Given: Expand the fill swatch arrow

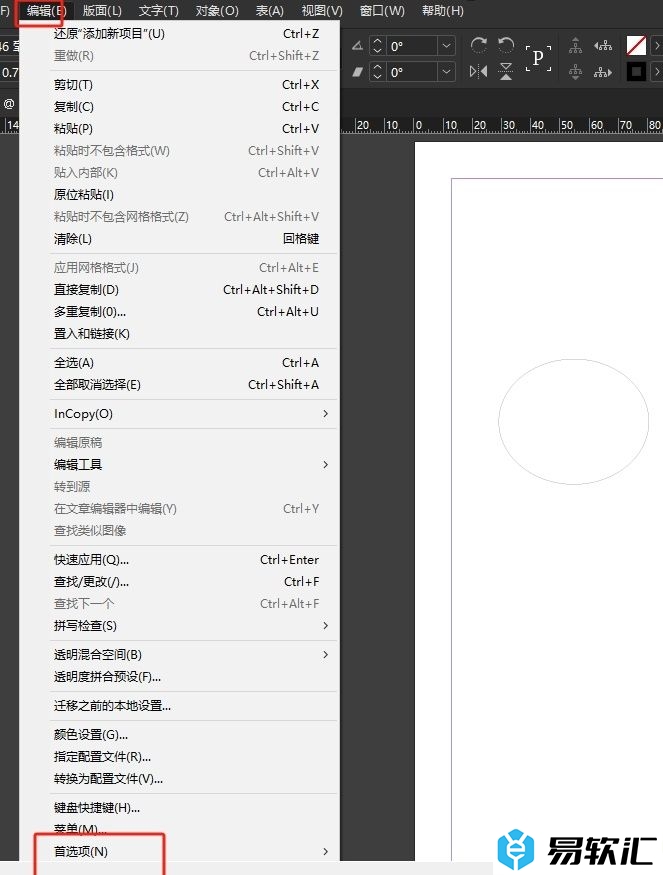Looking at the screenshot, I should click(x=657, y=45).
